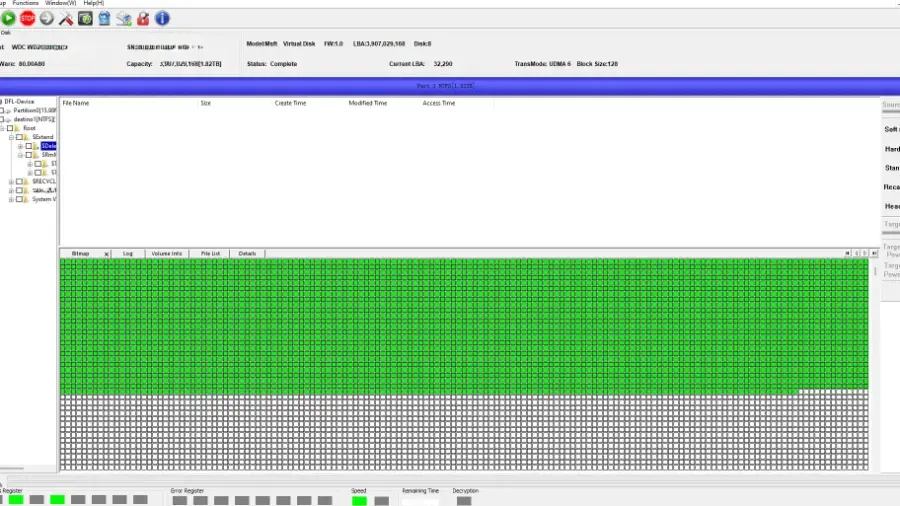Image resolution: width=900 pixels, height=506 pixels.
Task: Click the Modified Time column header
Action: (x=367, y=103)
